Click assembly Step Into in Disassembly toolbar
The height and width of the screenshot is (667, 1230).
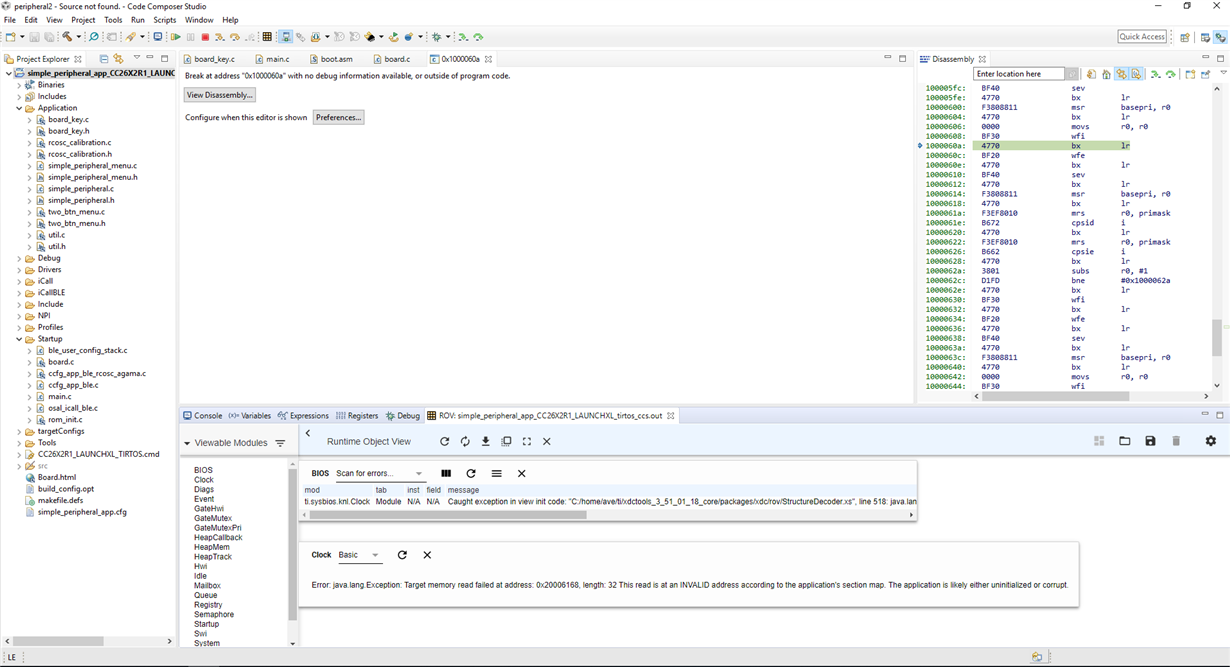pyautogui.click(x=1156, y=74)
